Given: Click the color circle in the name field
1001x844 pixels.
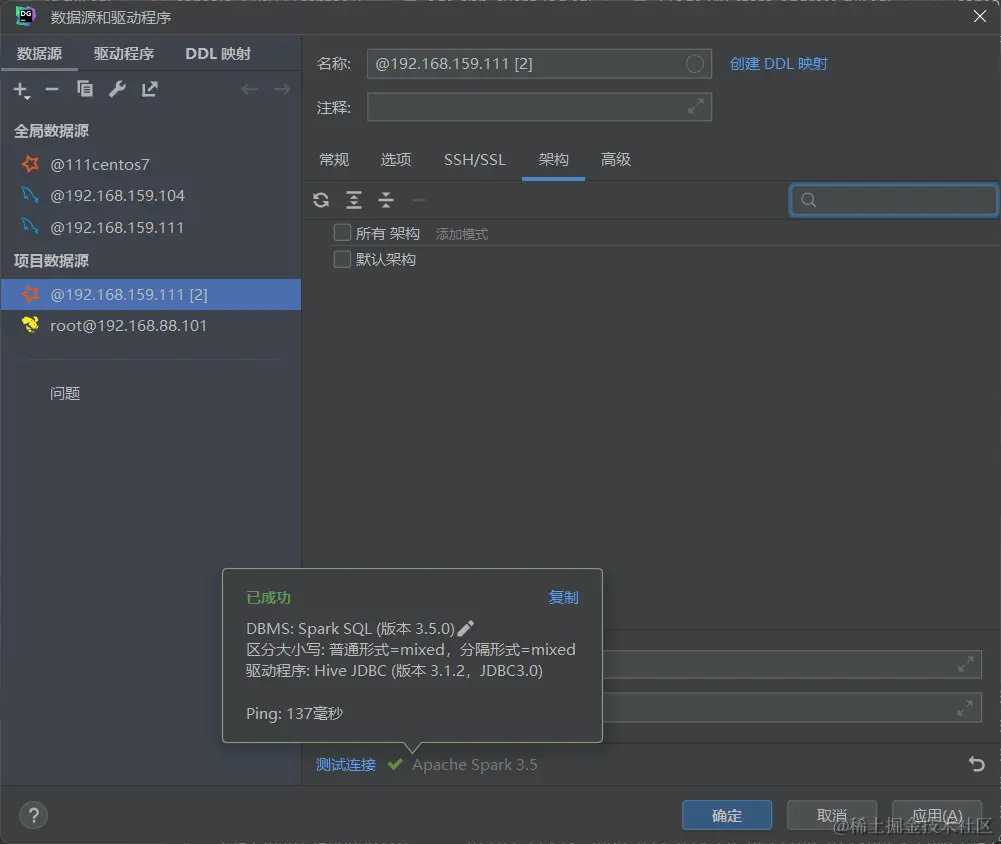Looking at the screenshot, I should (695, 64).
